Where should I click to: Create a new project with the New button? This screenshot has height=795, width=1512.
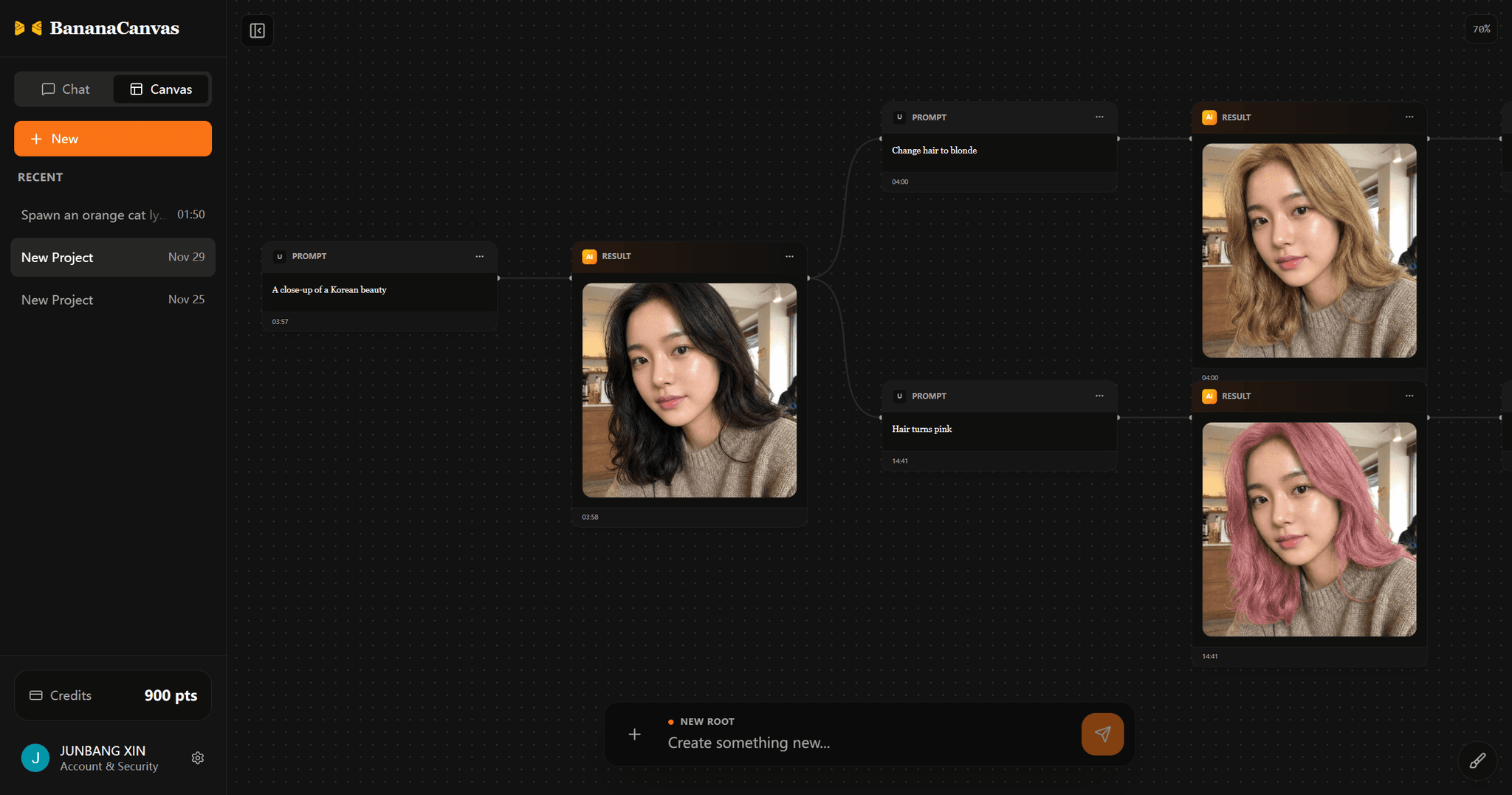pos(112,138)
